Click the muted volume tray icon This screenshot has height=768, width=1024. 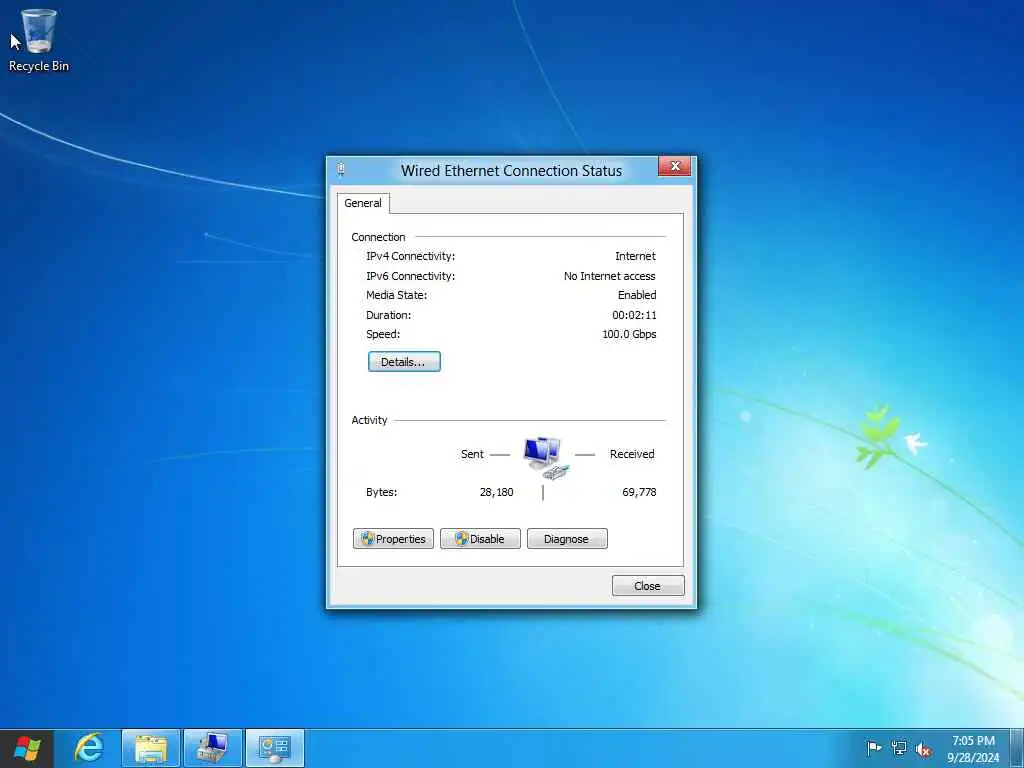(x=923, y=749)
